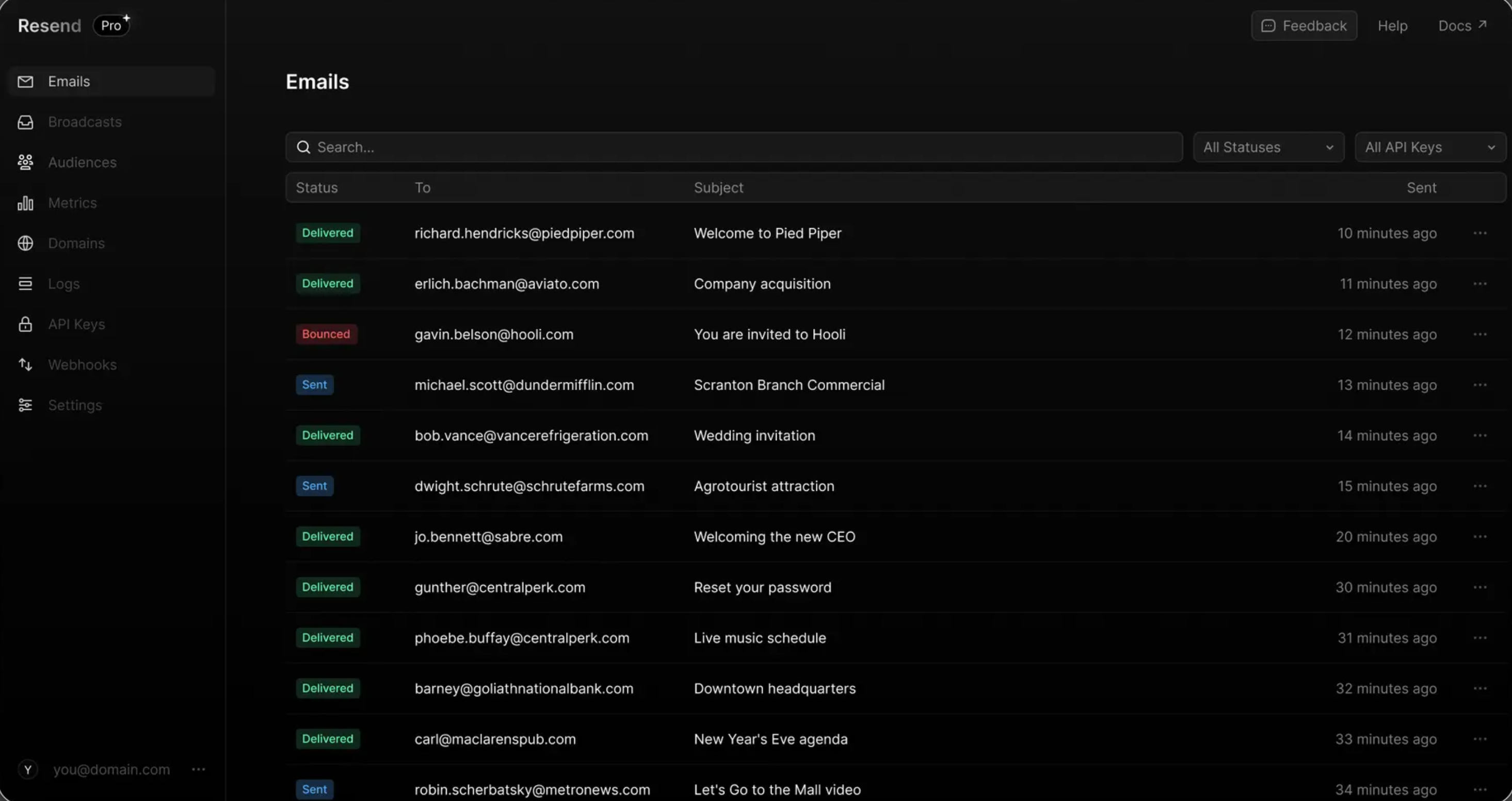1512x801 pixels.
Task: Open more options for Reset your password email
Action: [1479, 587]
